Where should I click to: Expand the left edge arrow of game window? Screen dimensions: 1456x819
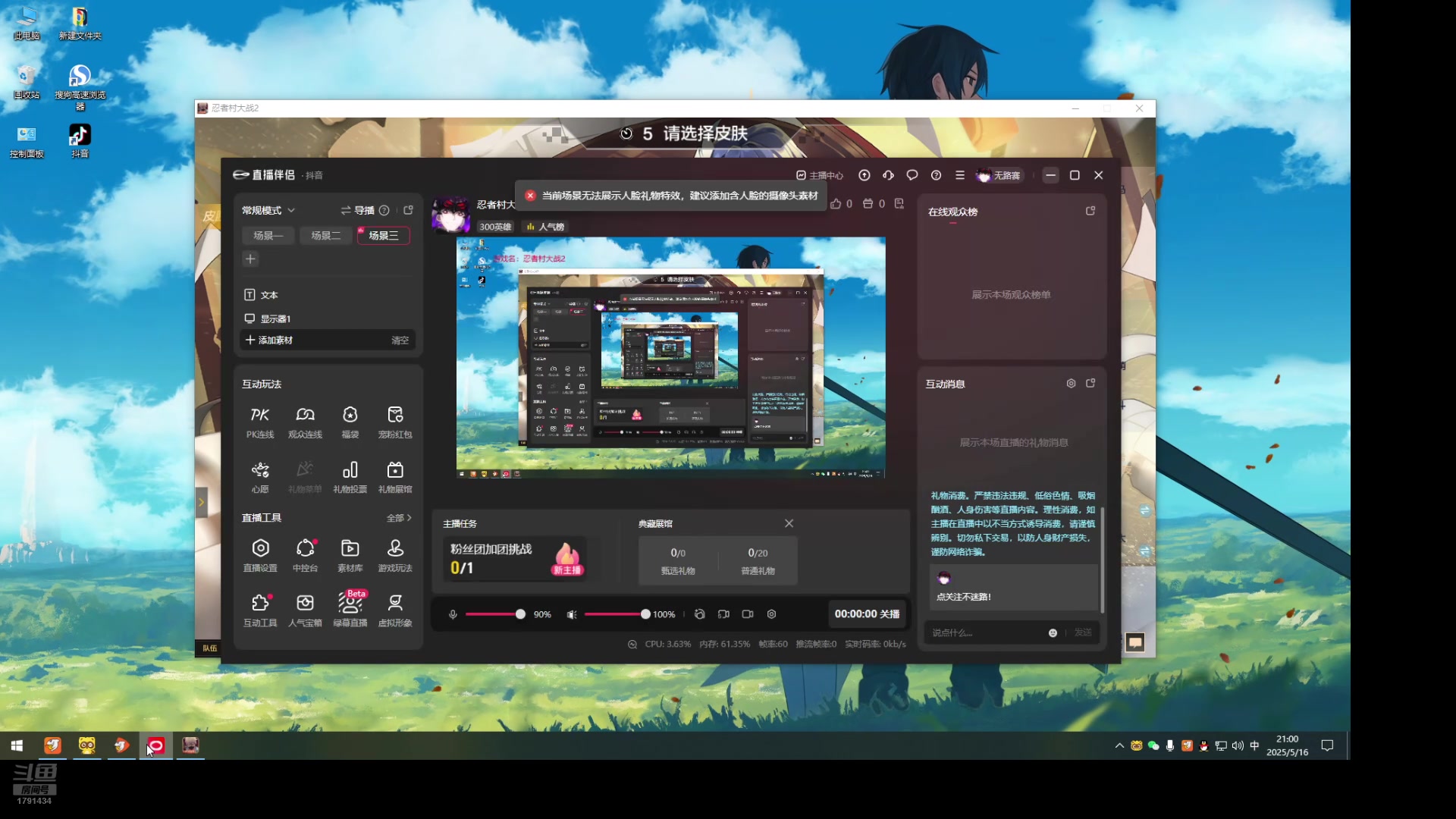point(201,501)
